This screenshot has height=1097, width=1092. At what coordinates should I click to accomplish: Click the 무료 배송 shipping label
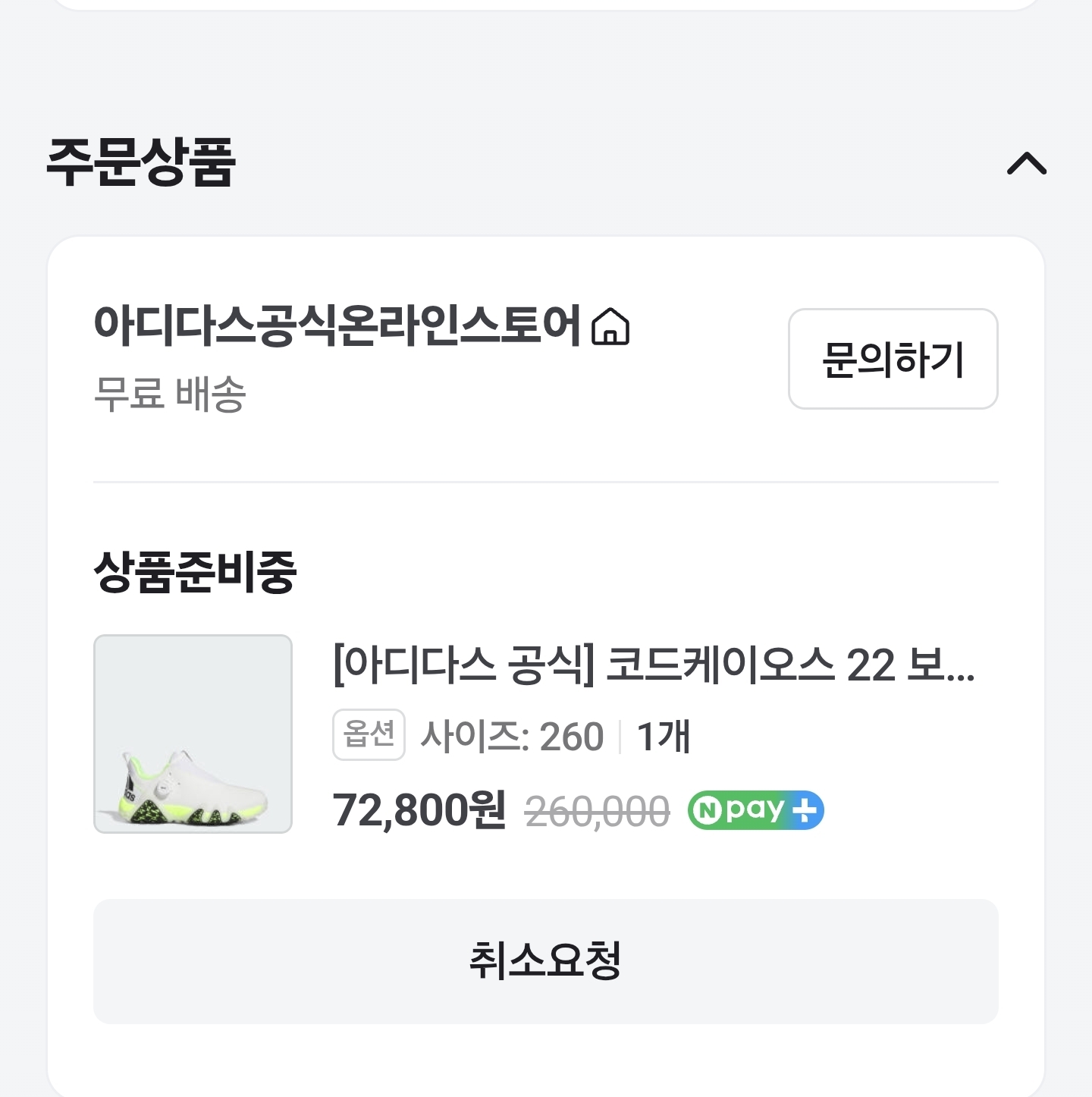point(170,394)
